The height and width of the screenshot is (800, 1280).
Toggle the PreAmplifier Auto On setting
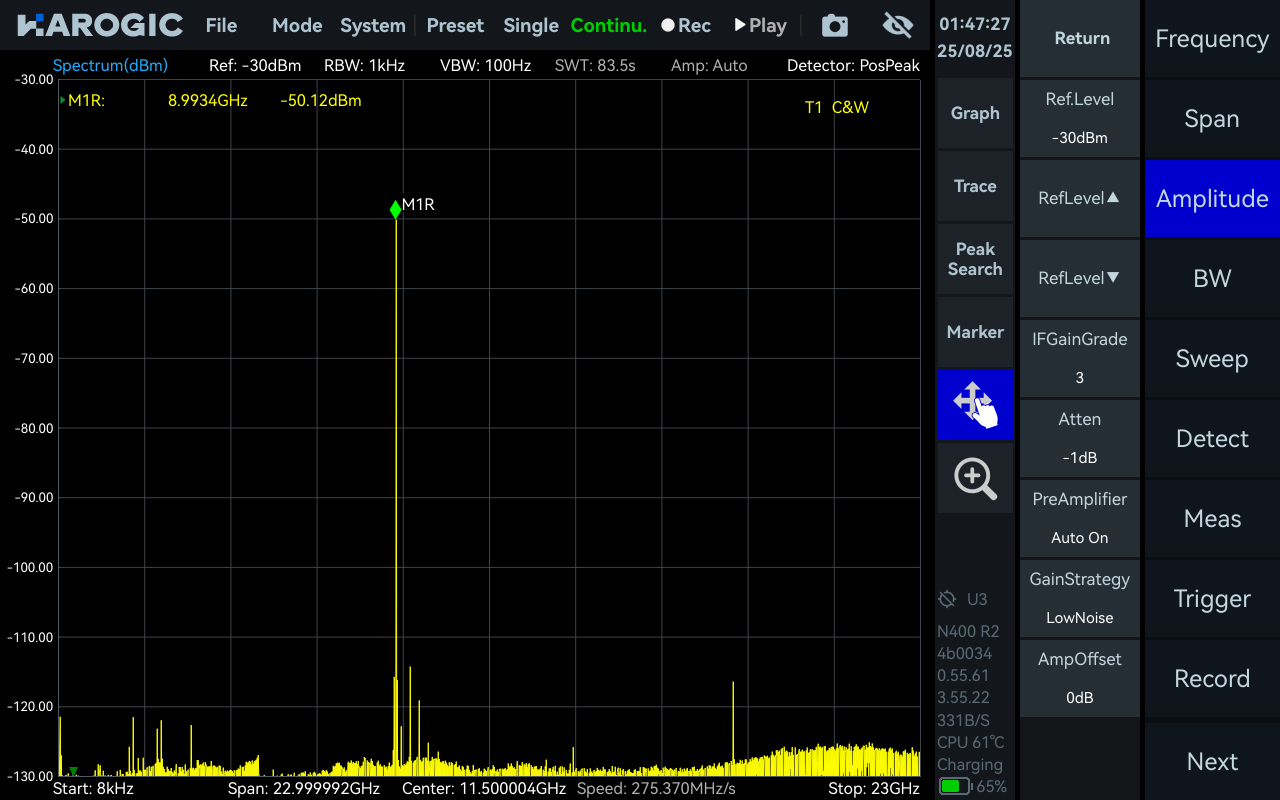(x=1080, y=518)
